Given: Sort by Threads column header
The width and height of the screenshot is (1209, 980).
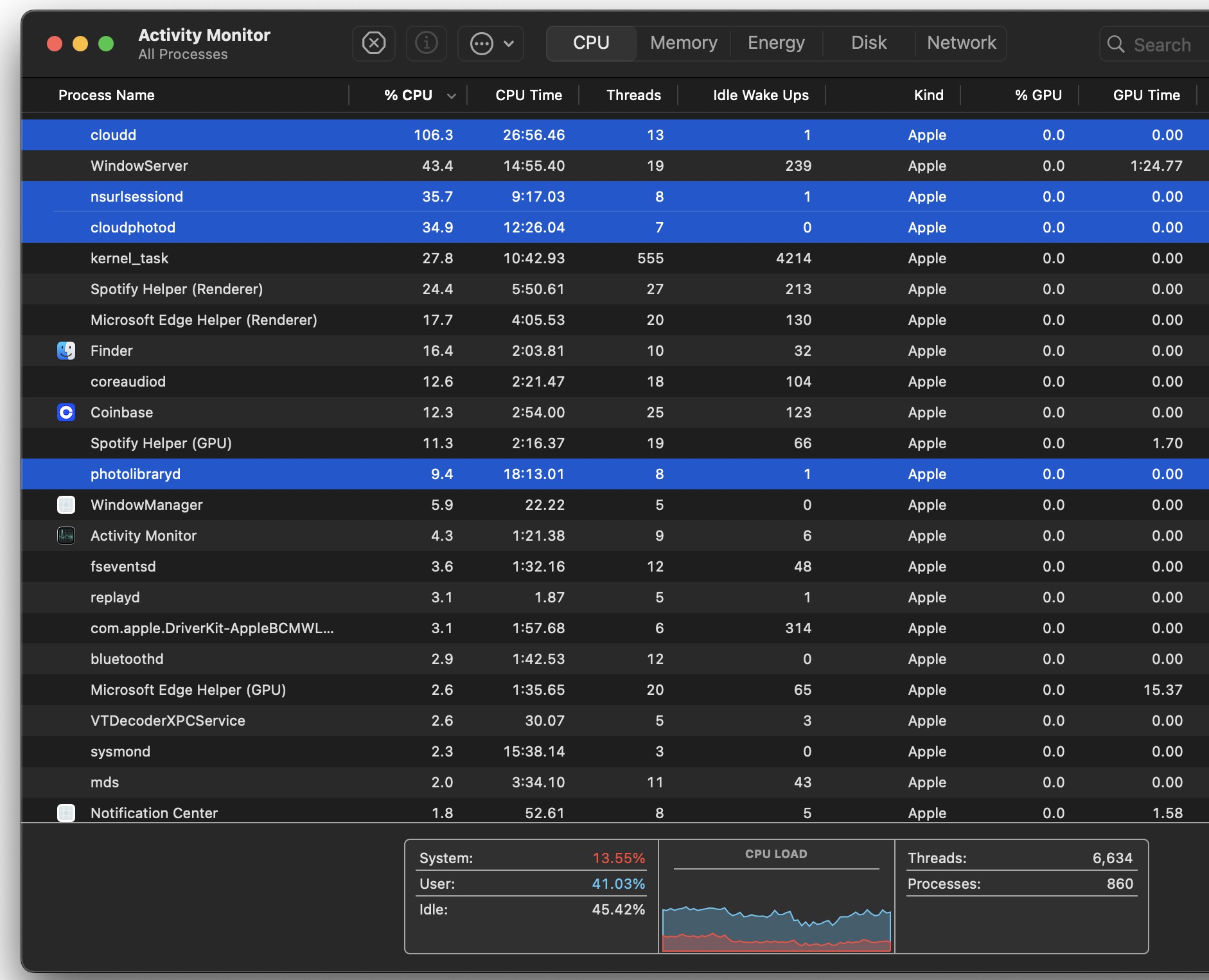Looking at the screenshot, I should click(633, 95).
